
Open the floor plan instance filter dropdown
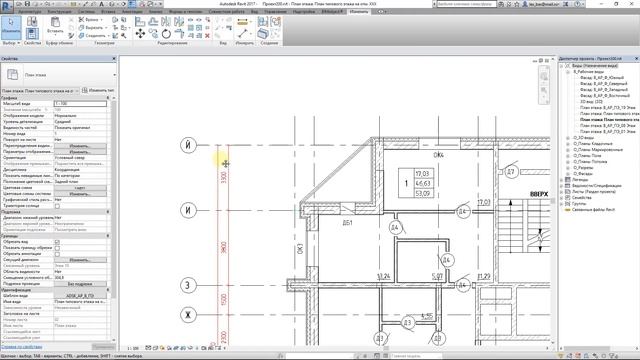click(x=40, y=91)
